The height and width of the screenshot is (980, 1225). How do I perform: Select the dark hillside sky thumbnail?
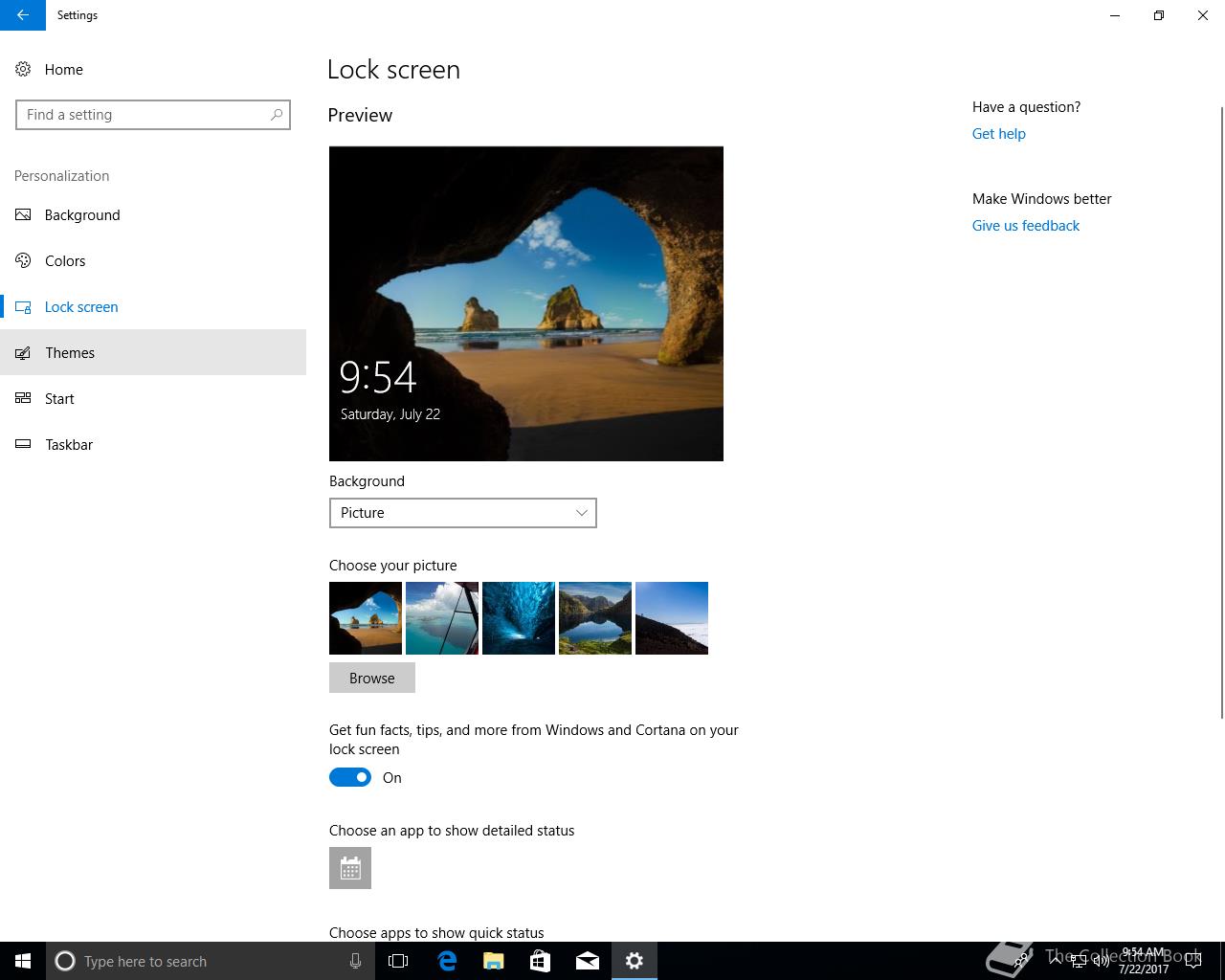(x=672, y=618)
